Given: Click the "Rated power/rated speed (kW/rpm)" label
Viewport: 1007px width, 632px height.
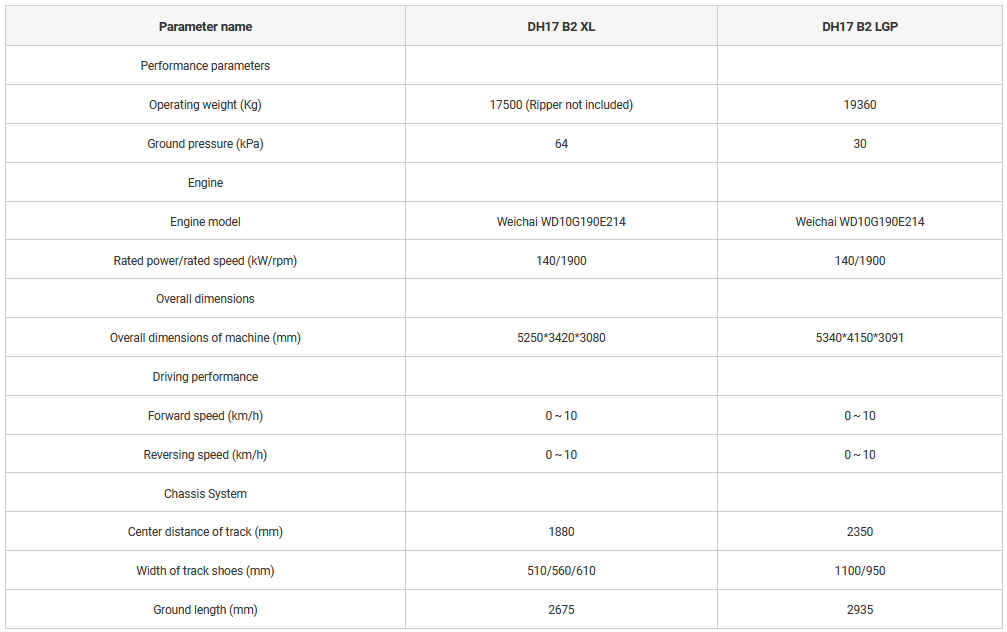Looking at the screenshot, I should pyautogui.click(x=205, y=261).
